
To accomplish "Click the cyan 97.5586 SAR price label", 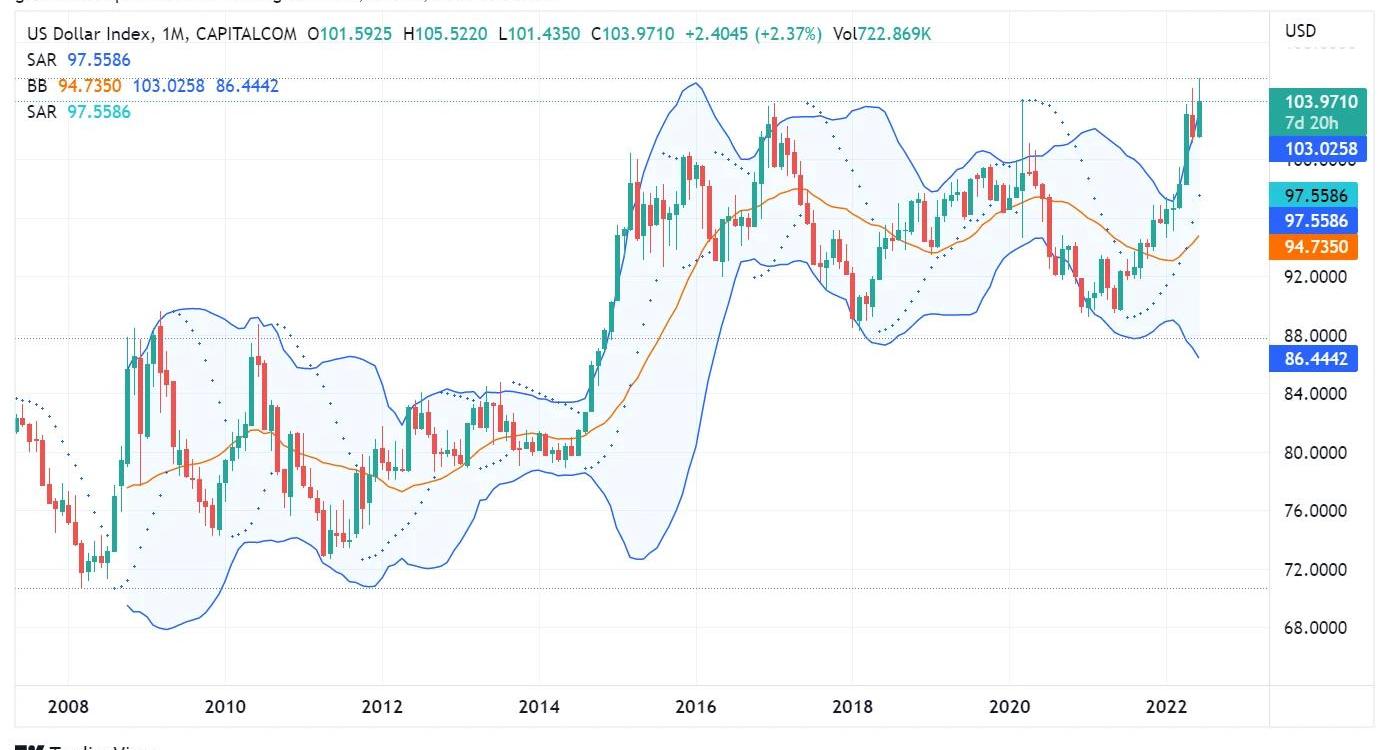I will tap(1315, 195).
